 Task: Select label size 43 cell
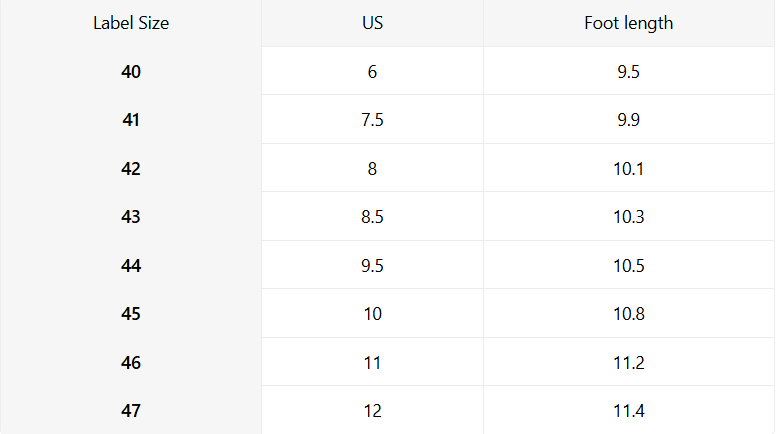(131, 217)
